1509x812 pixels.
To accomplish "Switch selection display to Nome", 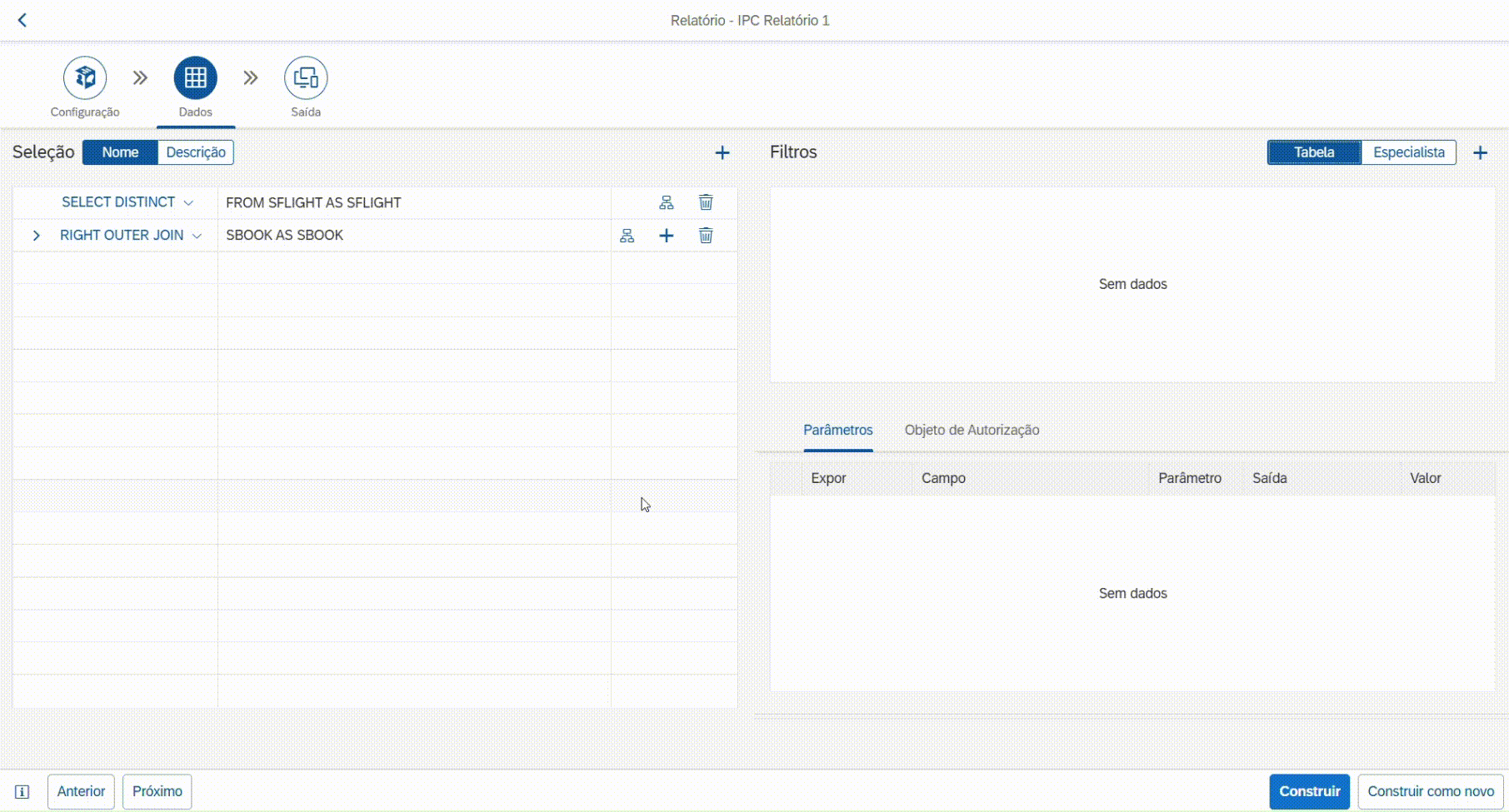I will point(120,152).
